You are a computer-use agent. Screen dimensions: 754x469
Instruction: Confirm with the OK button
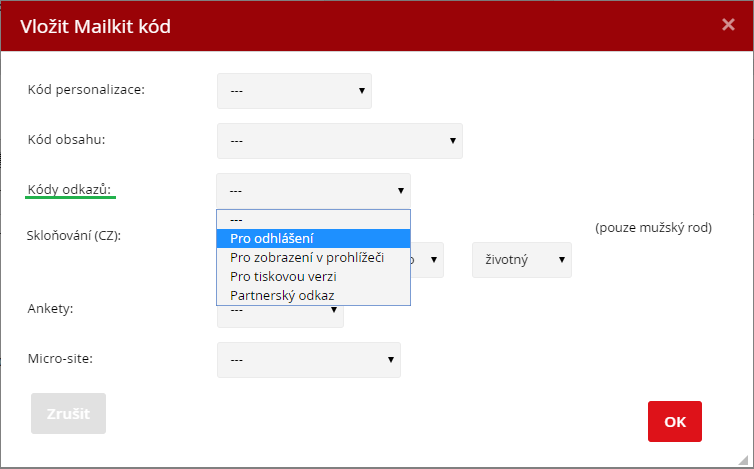[x=675, y=421]
